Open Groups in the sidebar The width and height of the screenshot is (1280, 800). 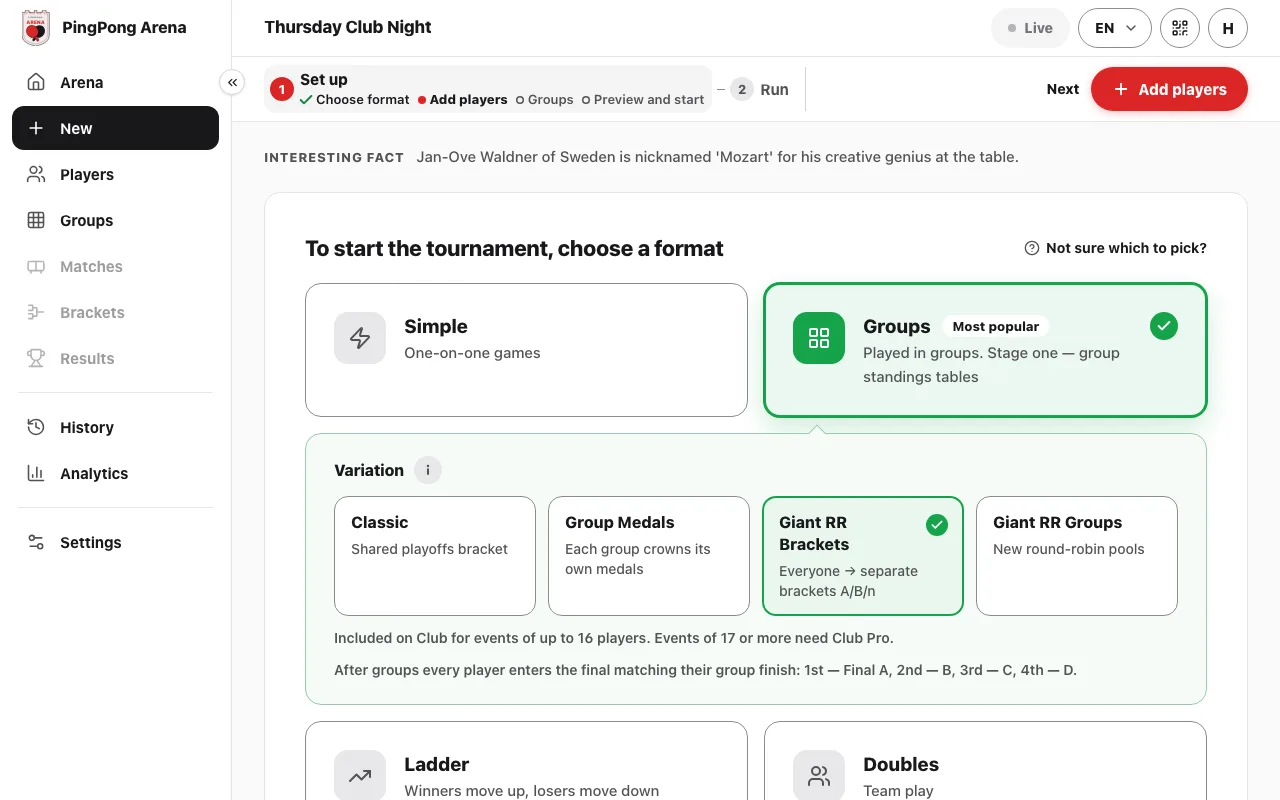pyautogui.click(x=115, y=220)
